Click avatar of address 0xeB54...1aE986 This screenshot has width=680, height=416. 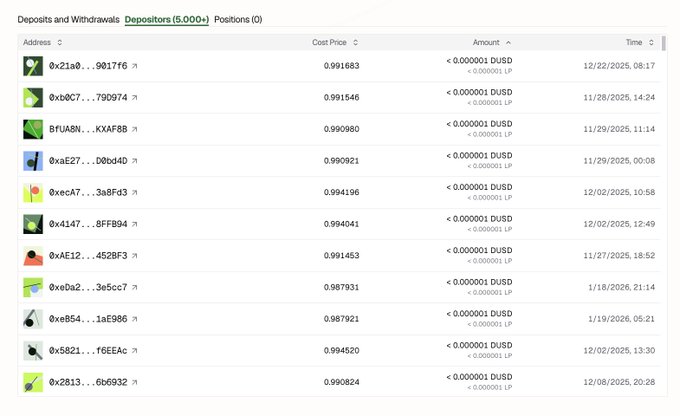click(33, 319)
